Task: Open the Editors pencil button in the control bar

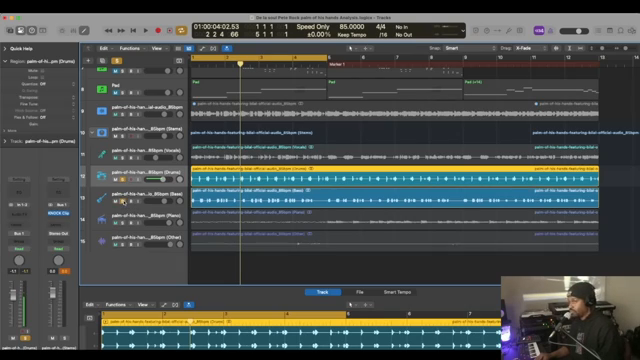Action: tap(84, 31)
